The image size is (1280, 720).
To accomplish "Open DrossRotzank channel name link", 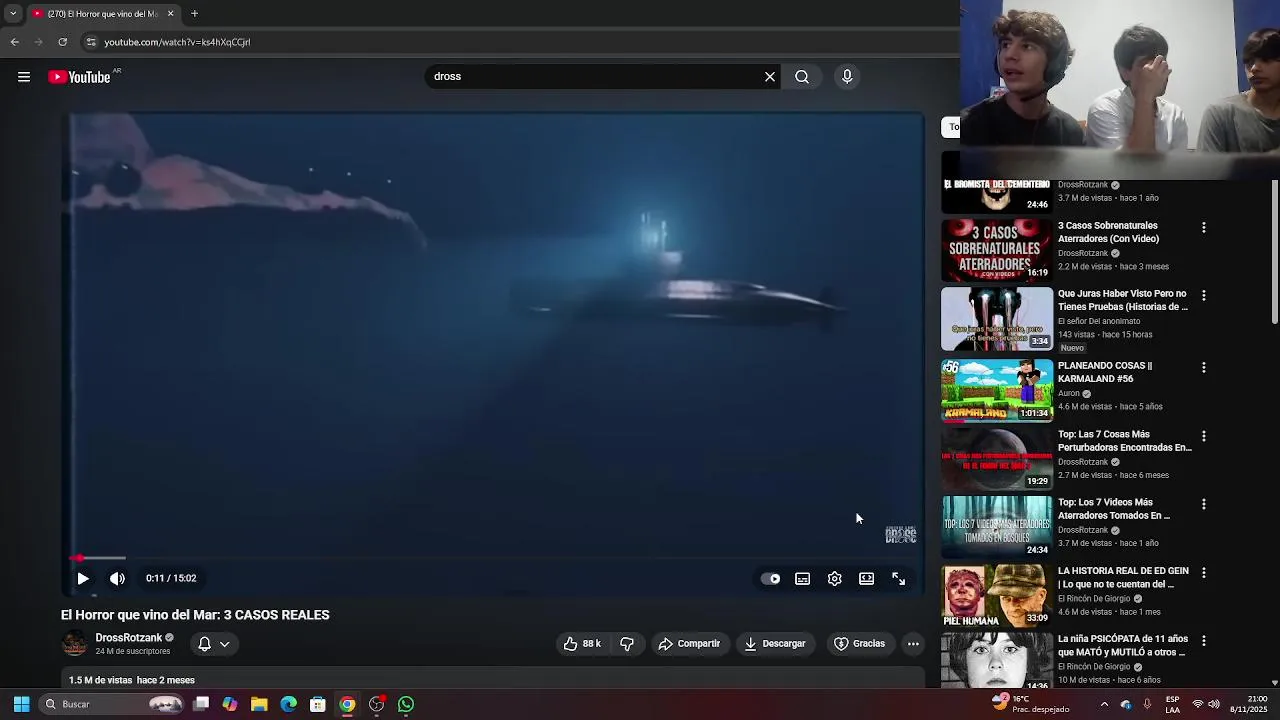I will tap(129, 638).
